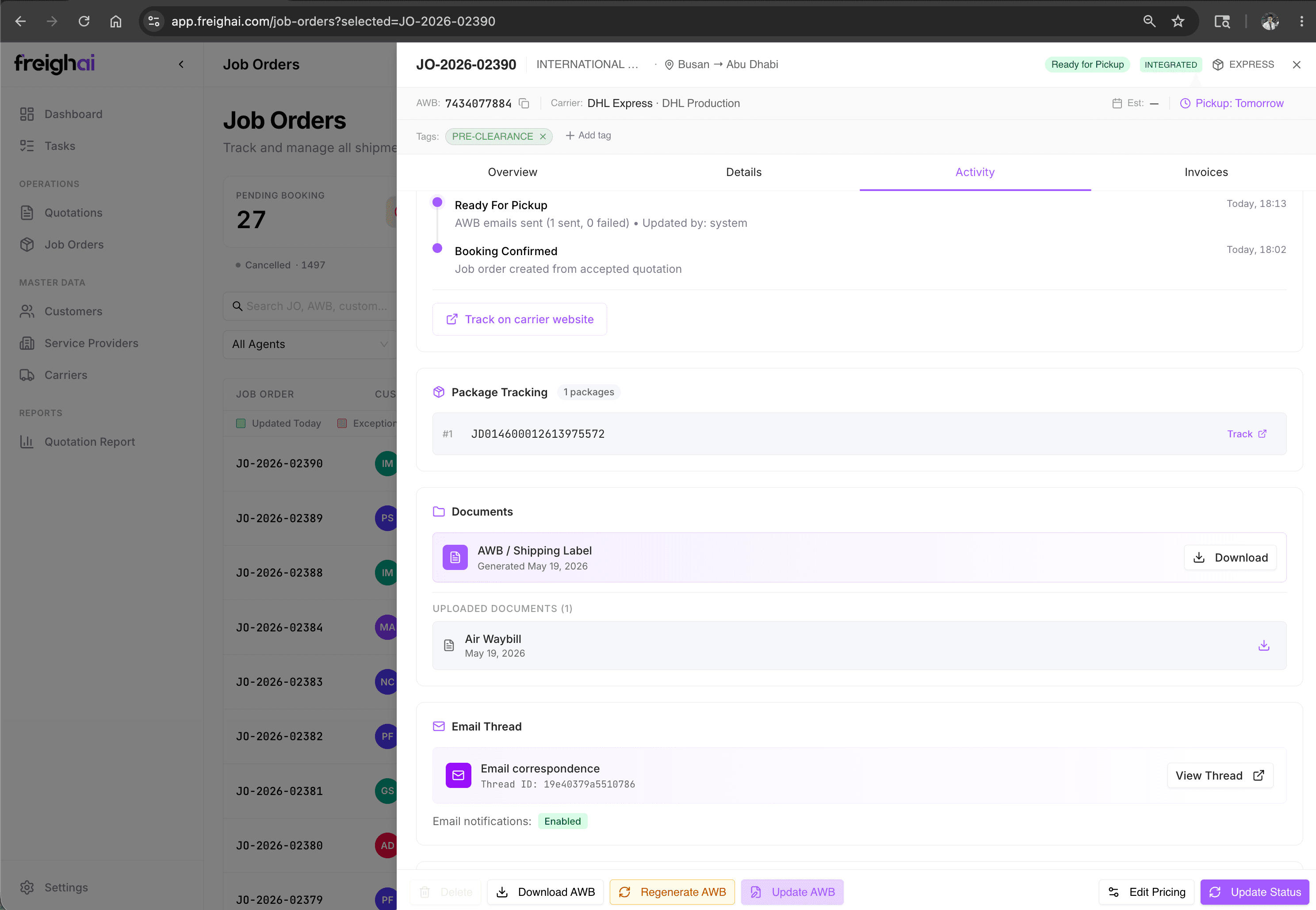This screenshot has width=1316, height=910.
Task: Open job order JO-2026-02383 row
Action: coord(310,682)
